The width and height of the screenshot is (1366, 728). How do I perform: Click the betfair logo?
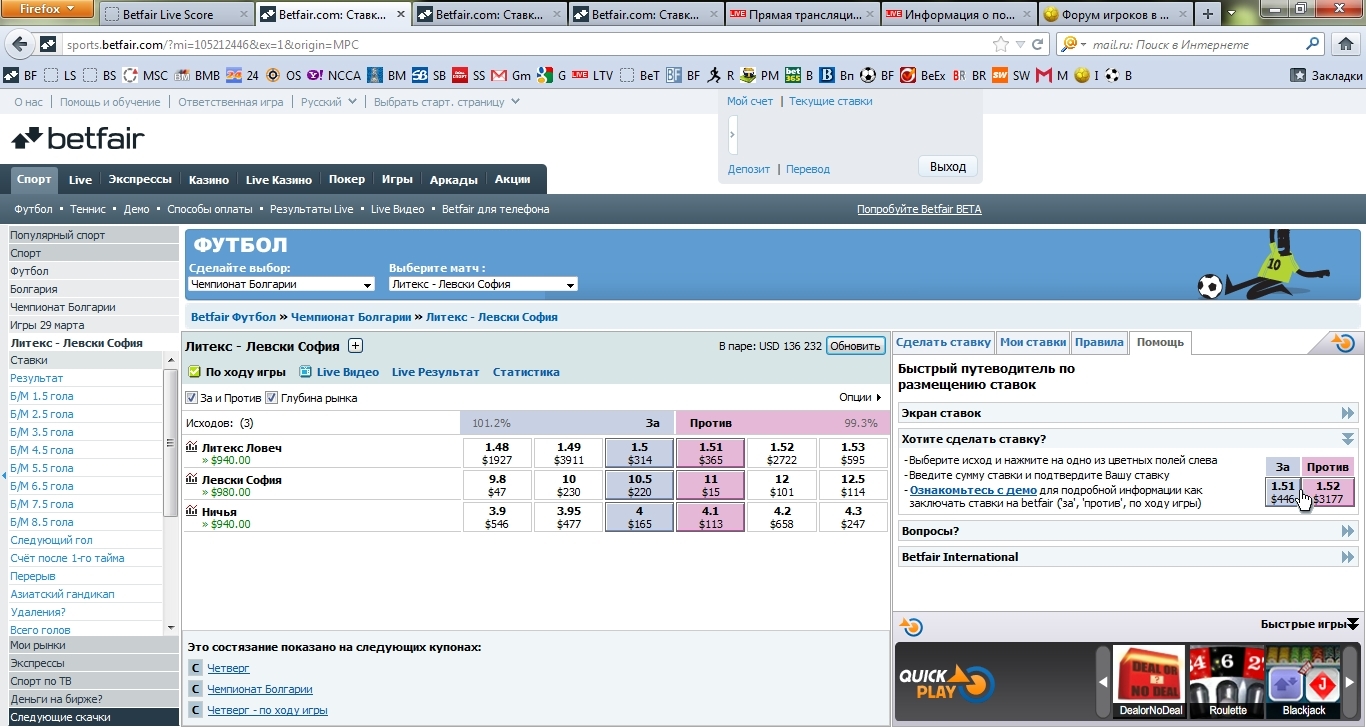pos(77,138)
